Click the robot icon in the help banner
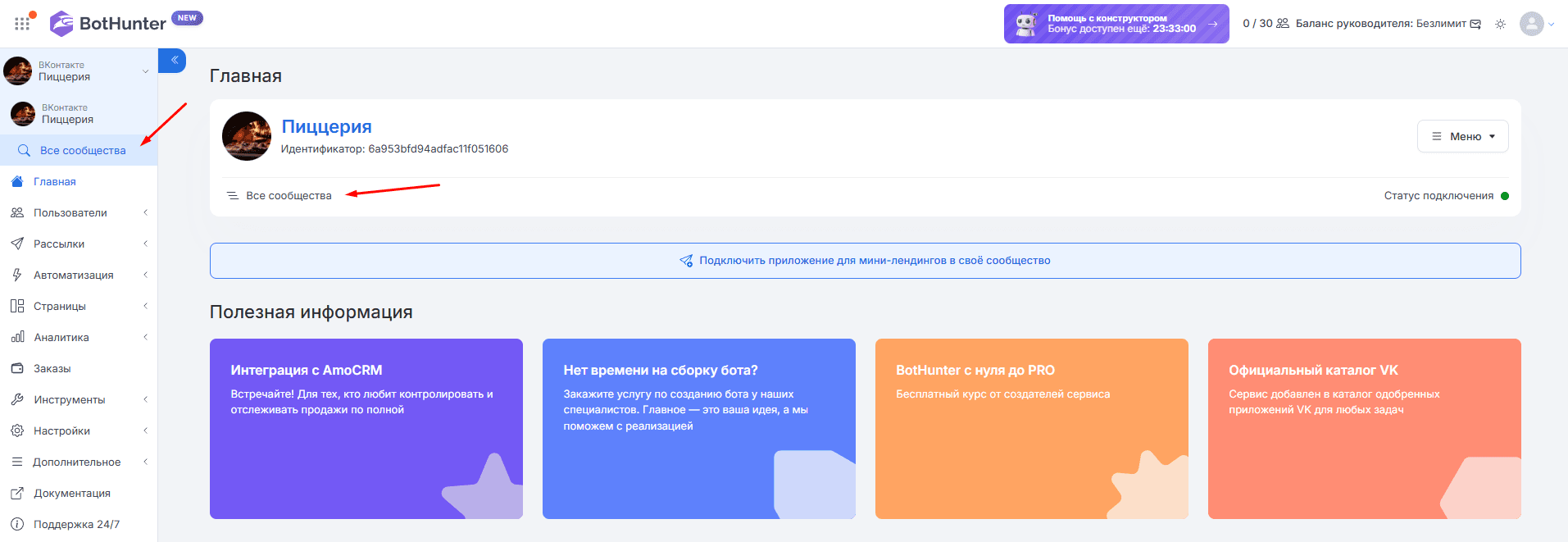Viewport: 1568px width, 542px height. pyautogui.click(x=1026, y=24)
